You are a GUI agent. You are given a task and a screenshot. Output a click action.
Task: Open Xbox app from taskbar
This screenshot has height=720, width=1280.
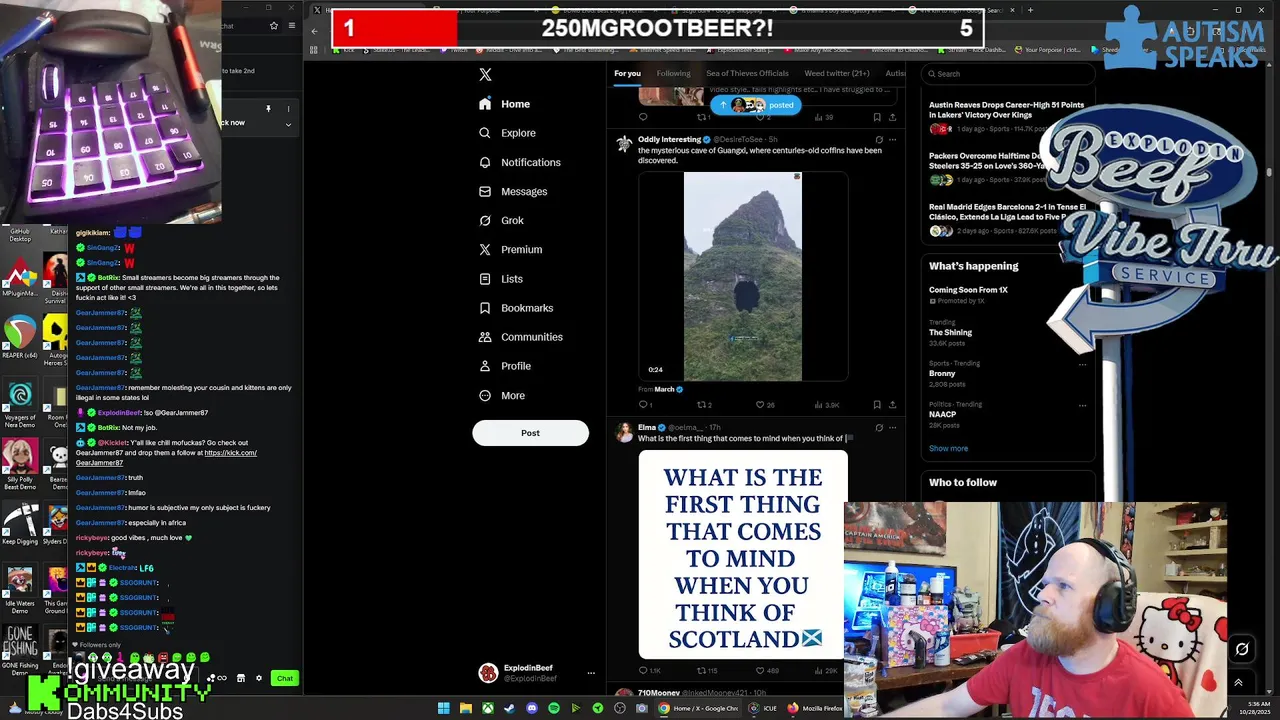tap(487, 708)
